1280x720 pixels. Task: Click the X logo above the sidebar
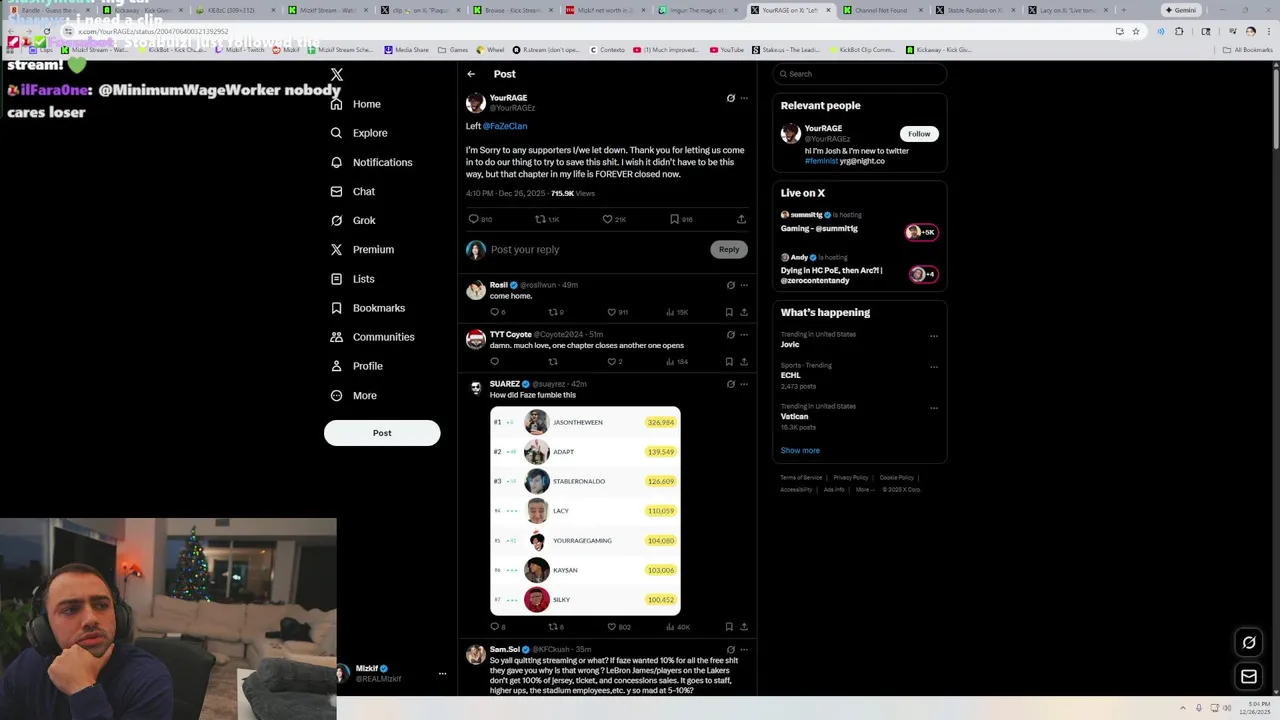coord(337,74)
